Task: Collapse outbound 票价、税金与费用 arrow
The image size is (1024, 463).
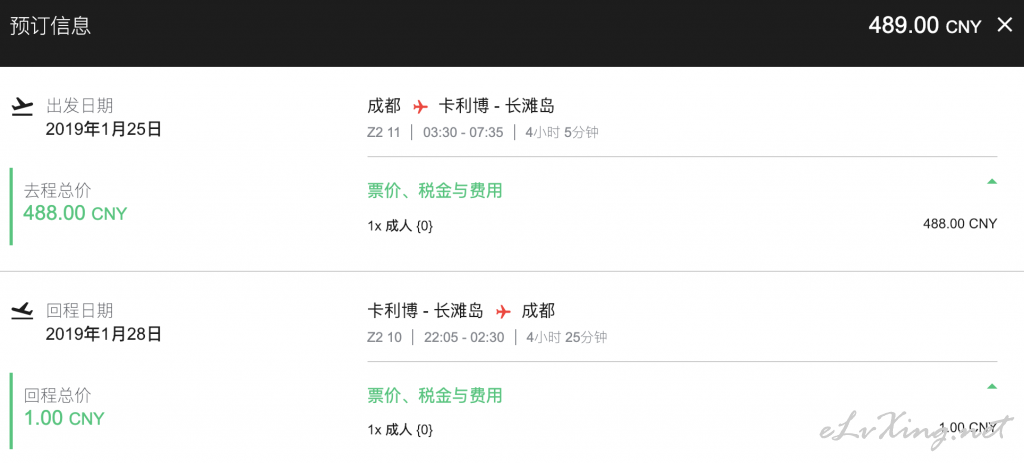Action: [992, 182]
